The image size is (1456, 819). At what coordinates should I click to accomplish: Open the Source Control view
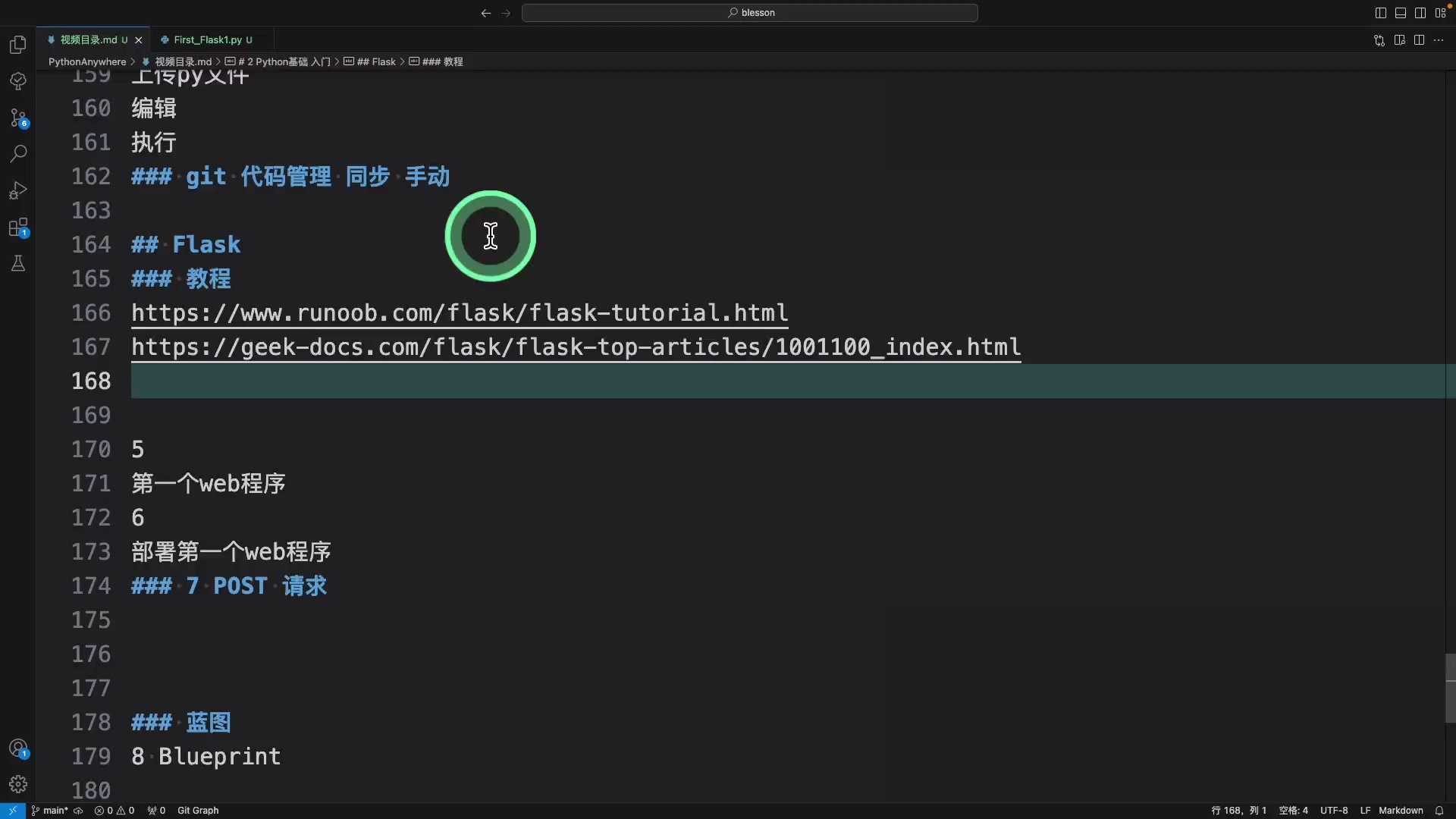pos(18,118)
